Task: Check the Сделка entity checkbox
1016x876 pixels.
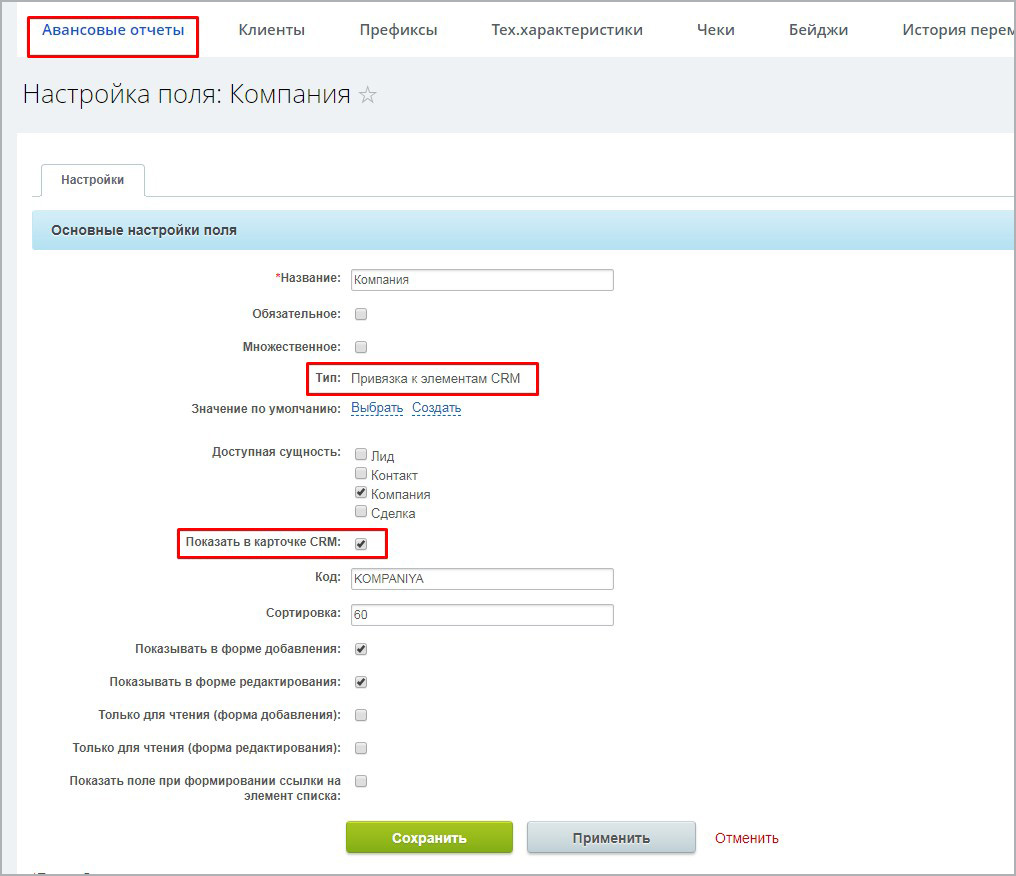Action: [x=361, y=512]
